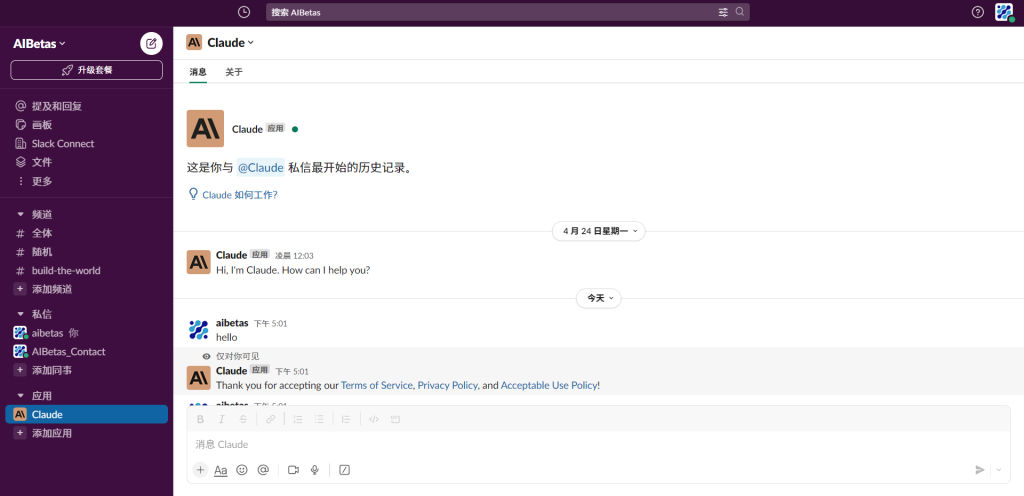Click the magnifier search icon
Screen dimensions: 1024x496
(x=739, y=12)
